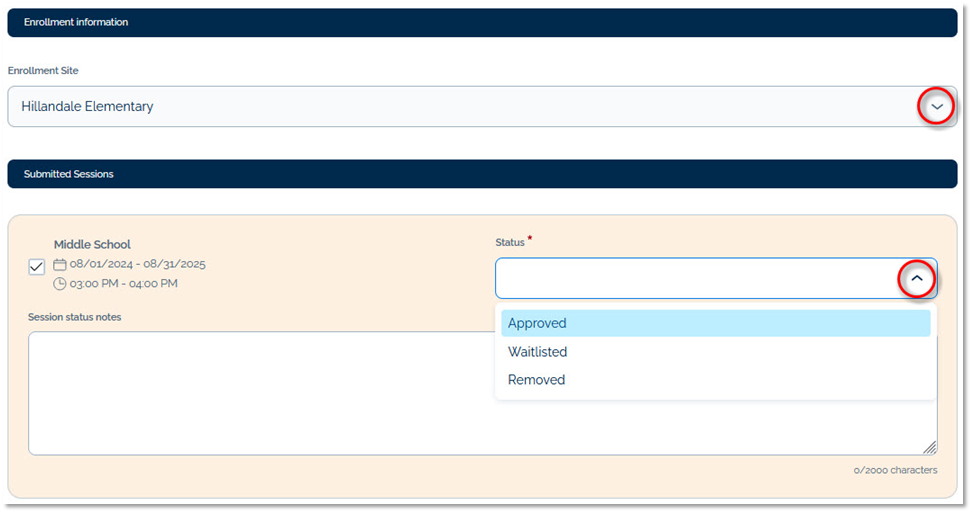
Task: Uncheck the Middle School session checkbox
Action: click(x=37, y=267)
